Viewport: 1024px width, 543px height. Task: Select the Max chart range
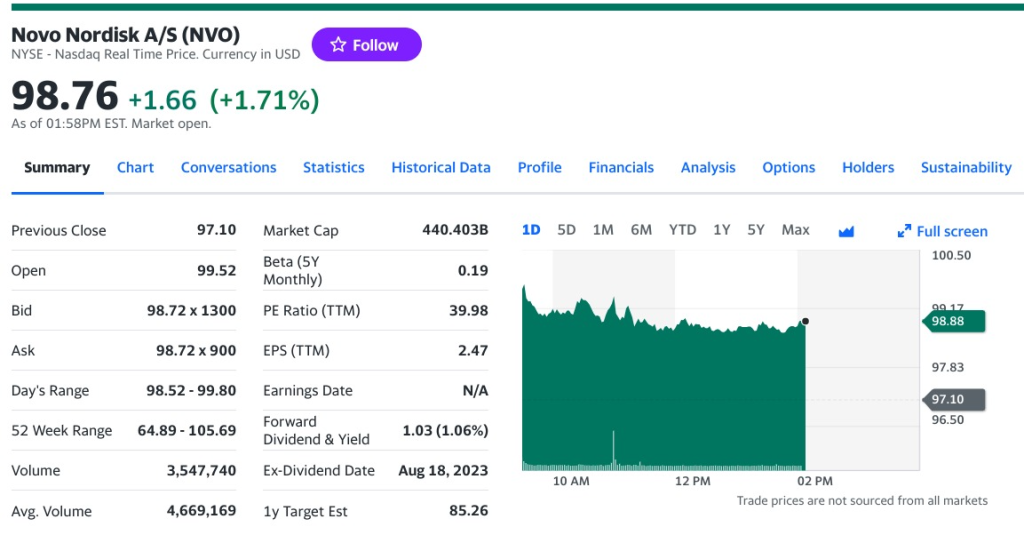(795, 230)
